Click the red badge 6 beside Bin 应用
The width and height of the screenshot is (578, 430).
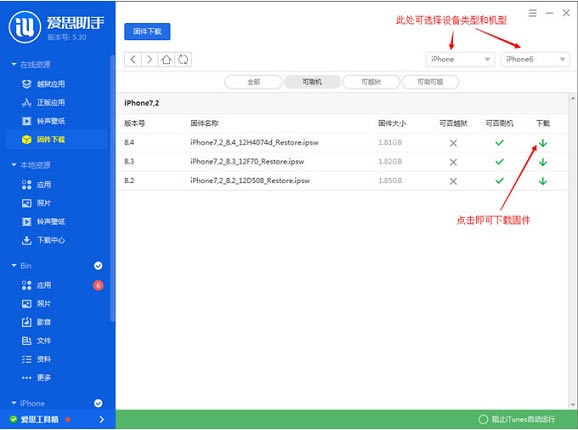pos(98,285)
